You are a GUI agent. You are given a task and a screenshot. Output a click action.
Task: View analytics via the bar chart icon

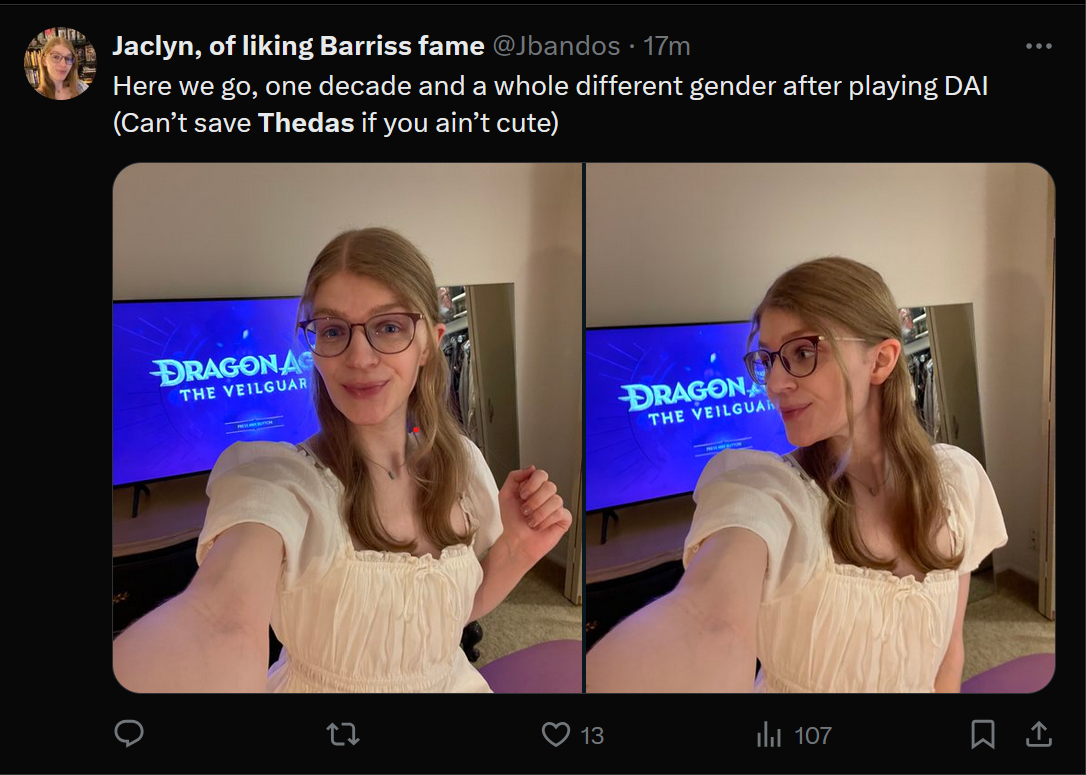point(769,734)
